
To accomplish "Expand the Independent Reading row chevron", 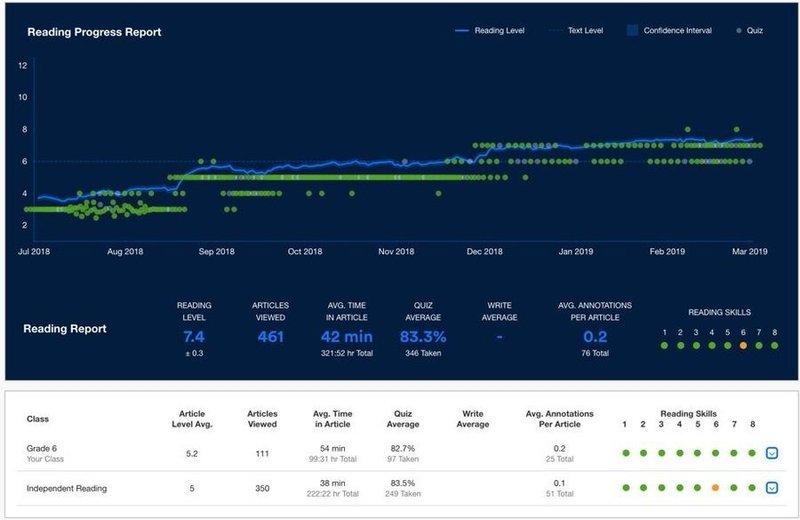I will [772, 488].
